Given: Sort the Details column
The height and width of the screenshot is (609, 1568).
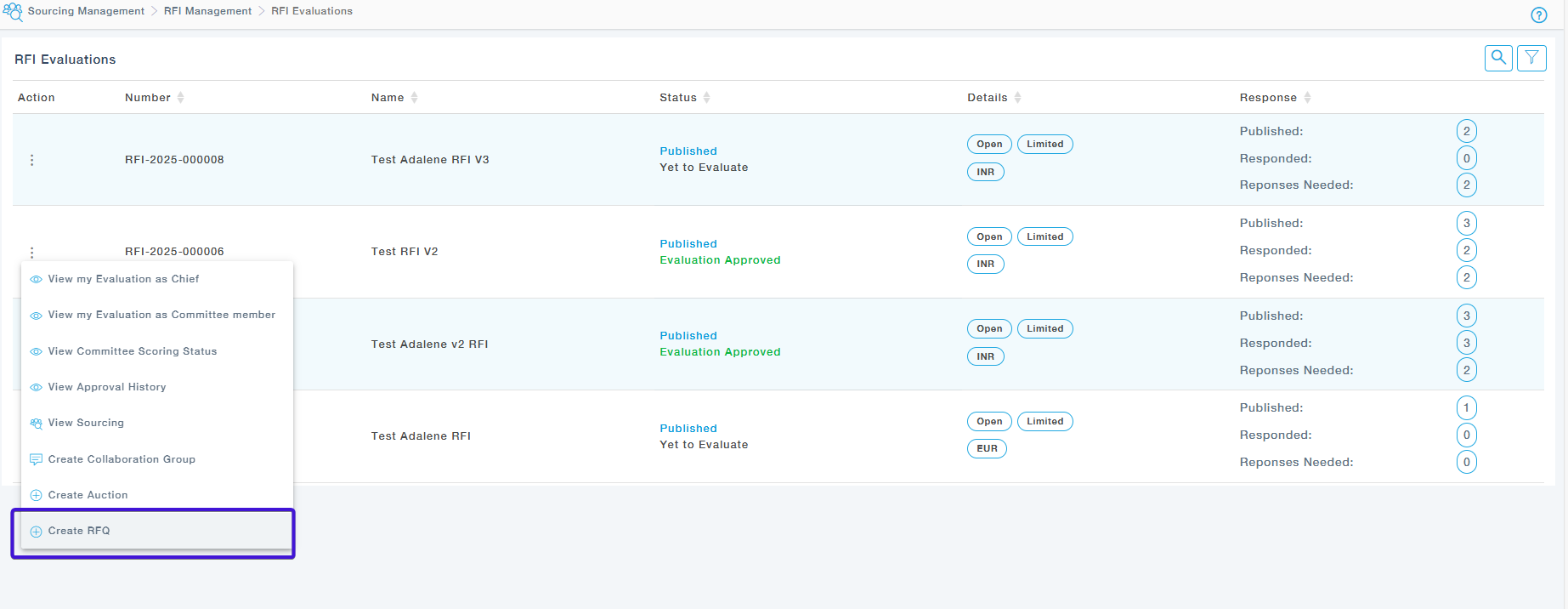Looking at the screenshot, I should (x=1017, y=98).
